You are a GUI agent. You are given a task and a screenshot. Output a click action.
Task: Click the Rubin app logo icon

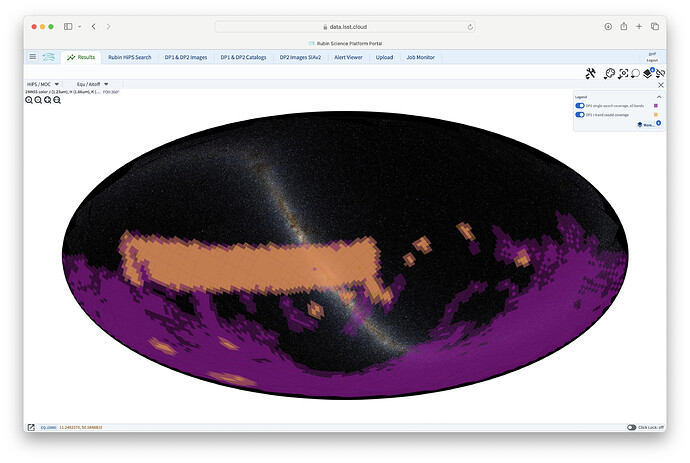click(49, 57)
